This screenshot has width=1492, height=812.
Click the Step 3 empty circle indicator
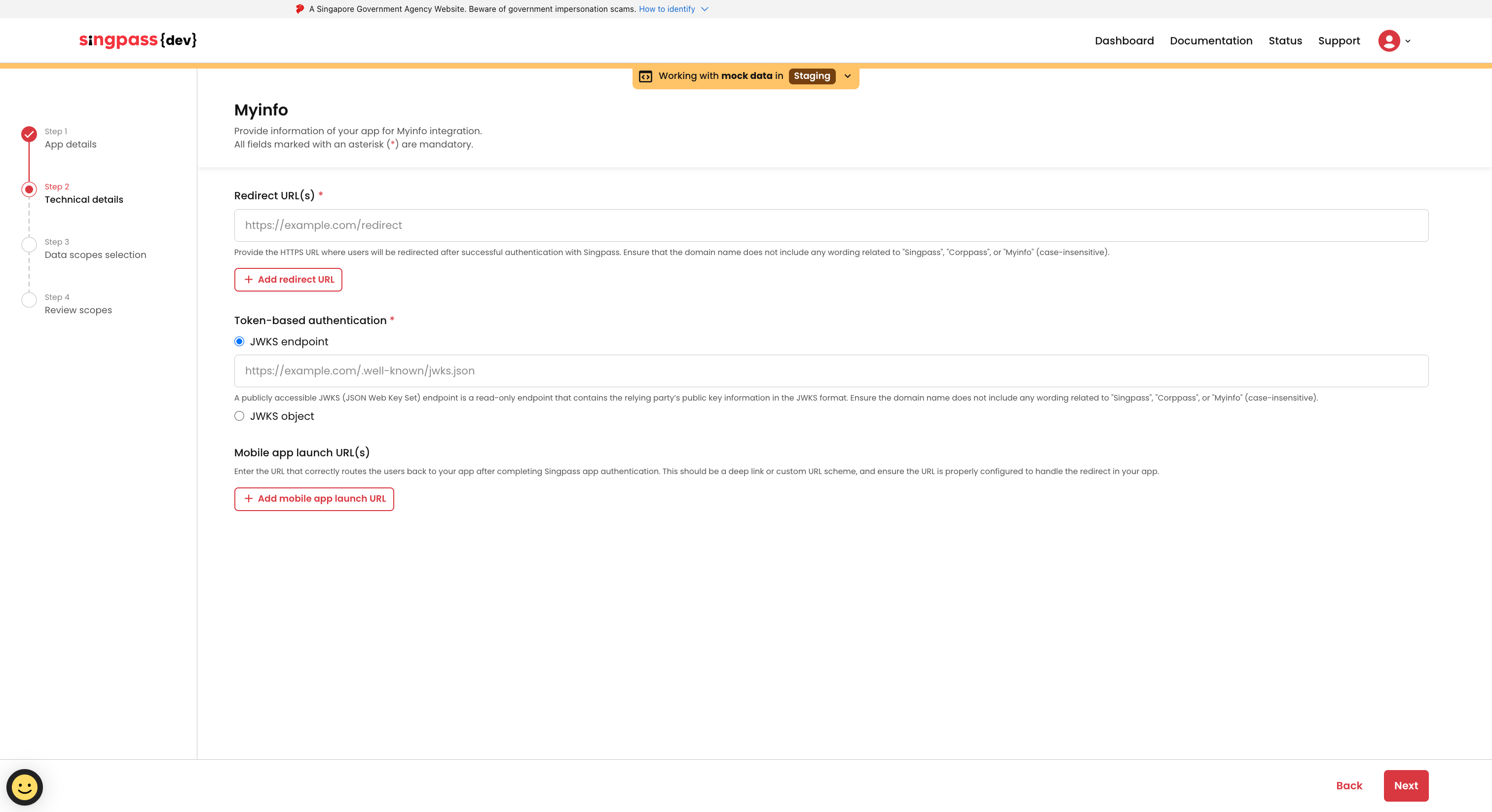pyautogui.click(x=29, y=244)
